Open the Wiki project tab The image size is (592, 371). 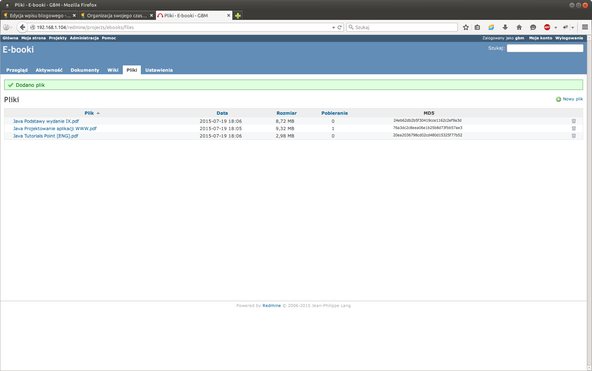(x=113, y=70)
